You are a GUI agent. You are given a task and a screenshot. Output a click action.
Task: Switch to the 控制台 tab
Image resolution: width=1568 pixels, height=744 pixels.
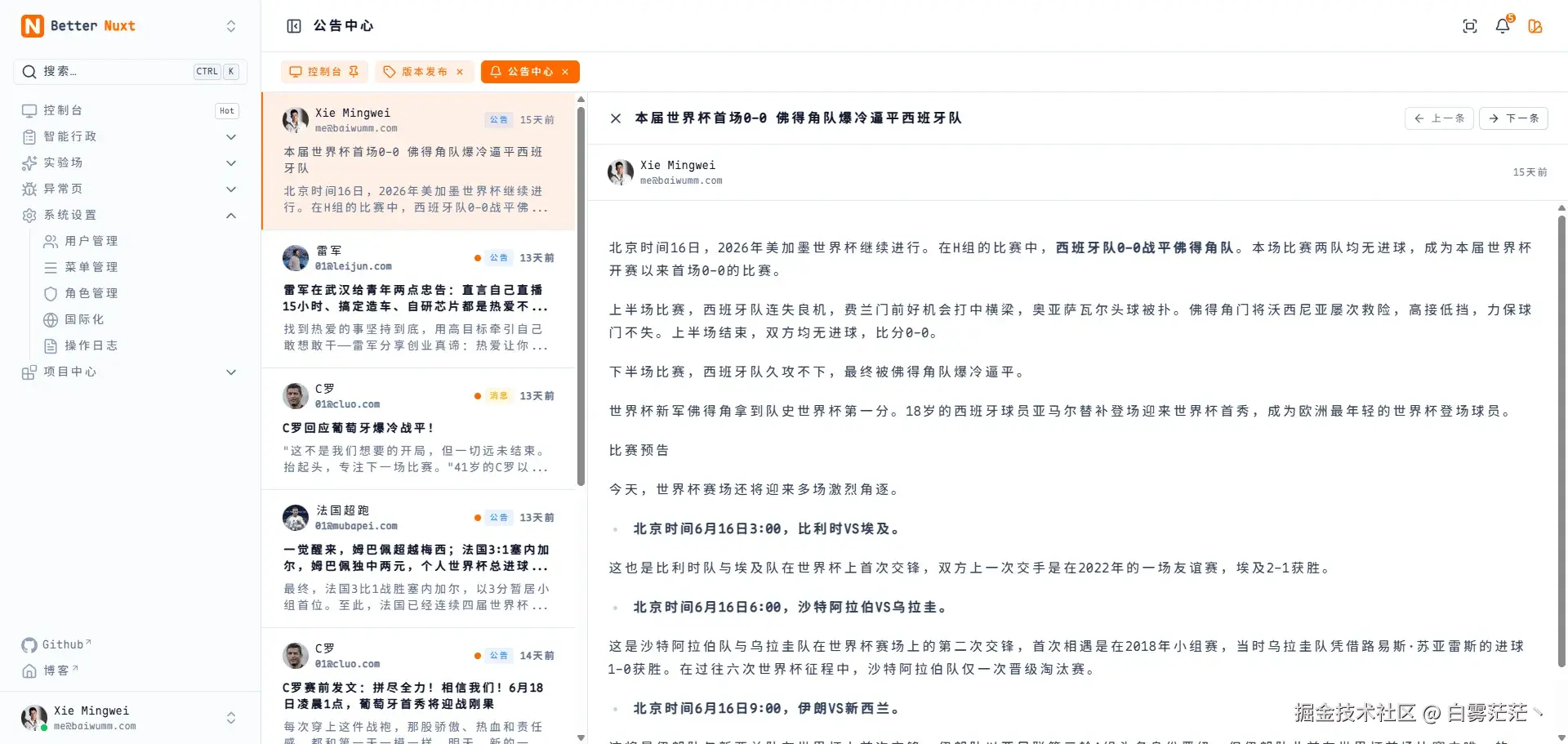(x=324, y=72)
